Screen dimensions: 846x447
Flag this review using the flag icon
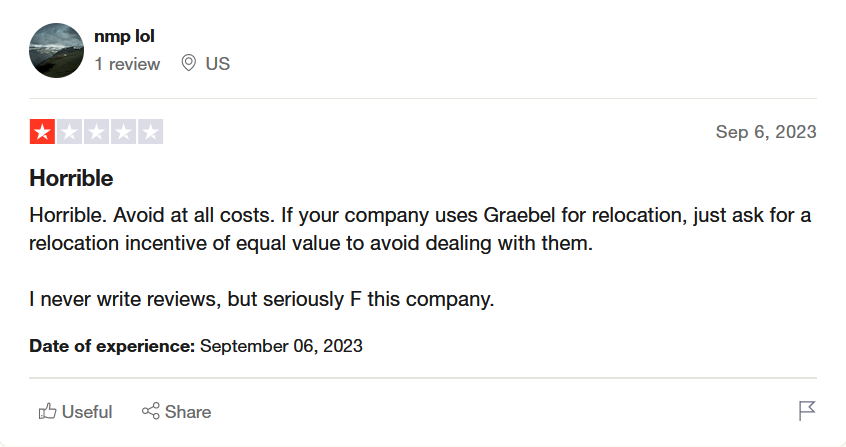pos(807,411)
